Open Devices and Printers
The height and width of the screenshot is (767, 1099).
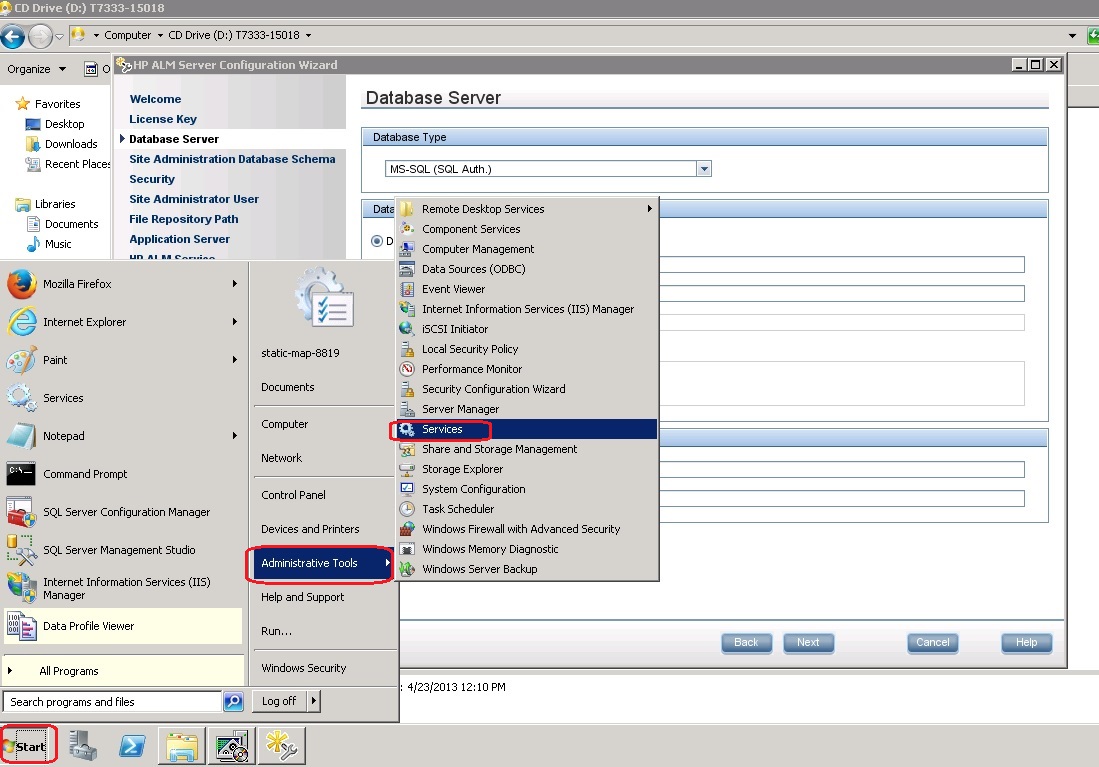point(310,529)
